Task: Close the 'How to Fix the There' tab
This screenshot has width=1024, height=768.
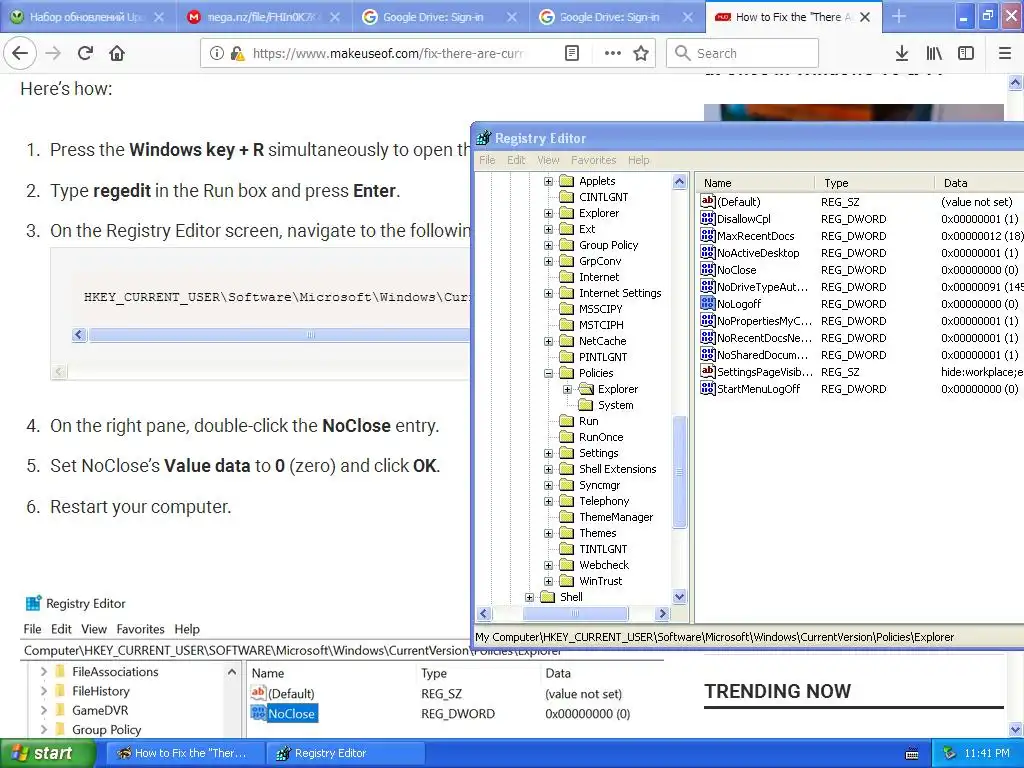Action: point(865,17)
